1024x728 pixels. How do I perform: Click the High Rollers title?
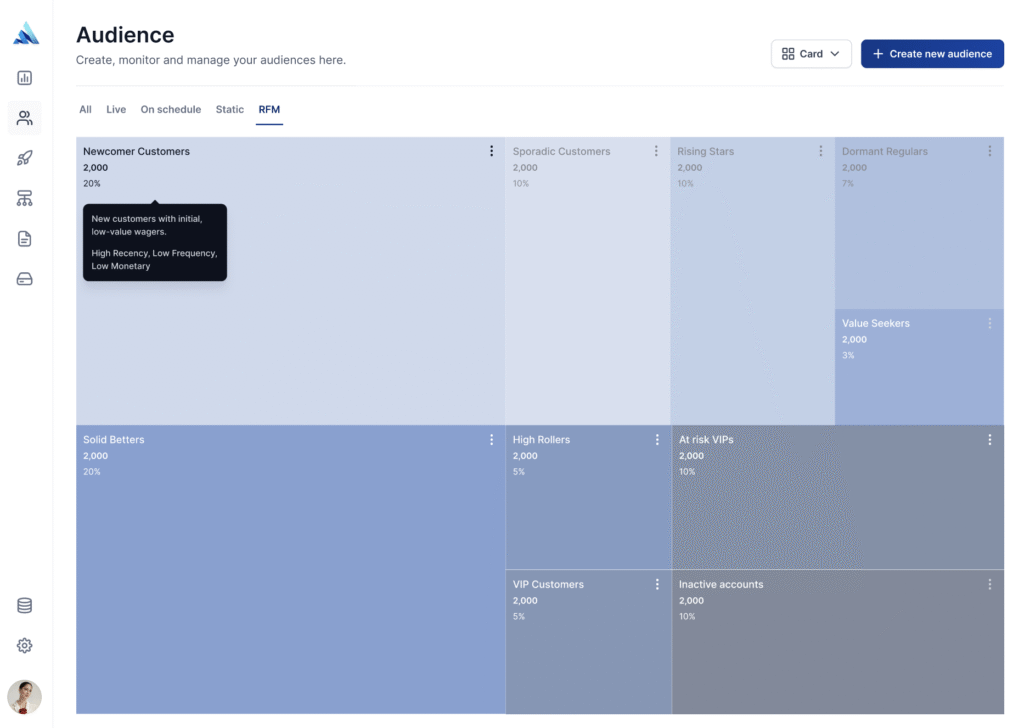pyautogui.click(x=541, y=439)
